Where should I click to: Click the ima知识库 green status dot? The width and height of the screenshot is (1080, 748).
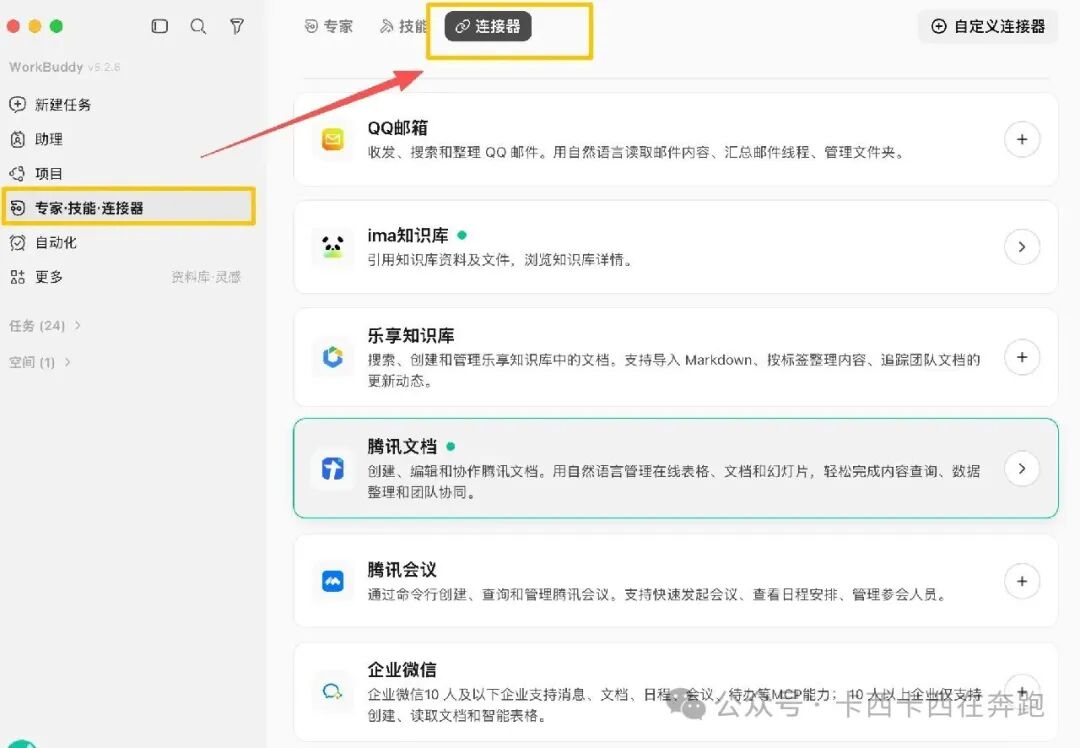[462, 235]
